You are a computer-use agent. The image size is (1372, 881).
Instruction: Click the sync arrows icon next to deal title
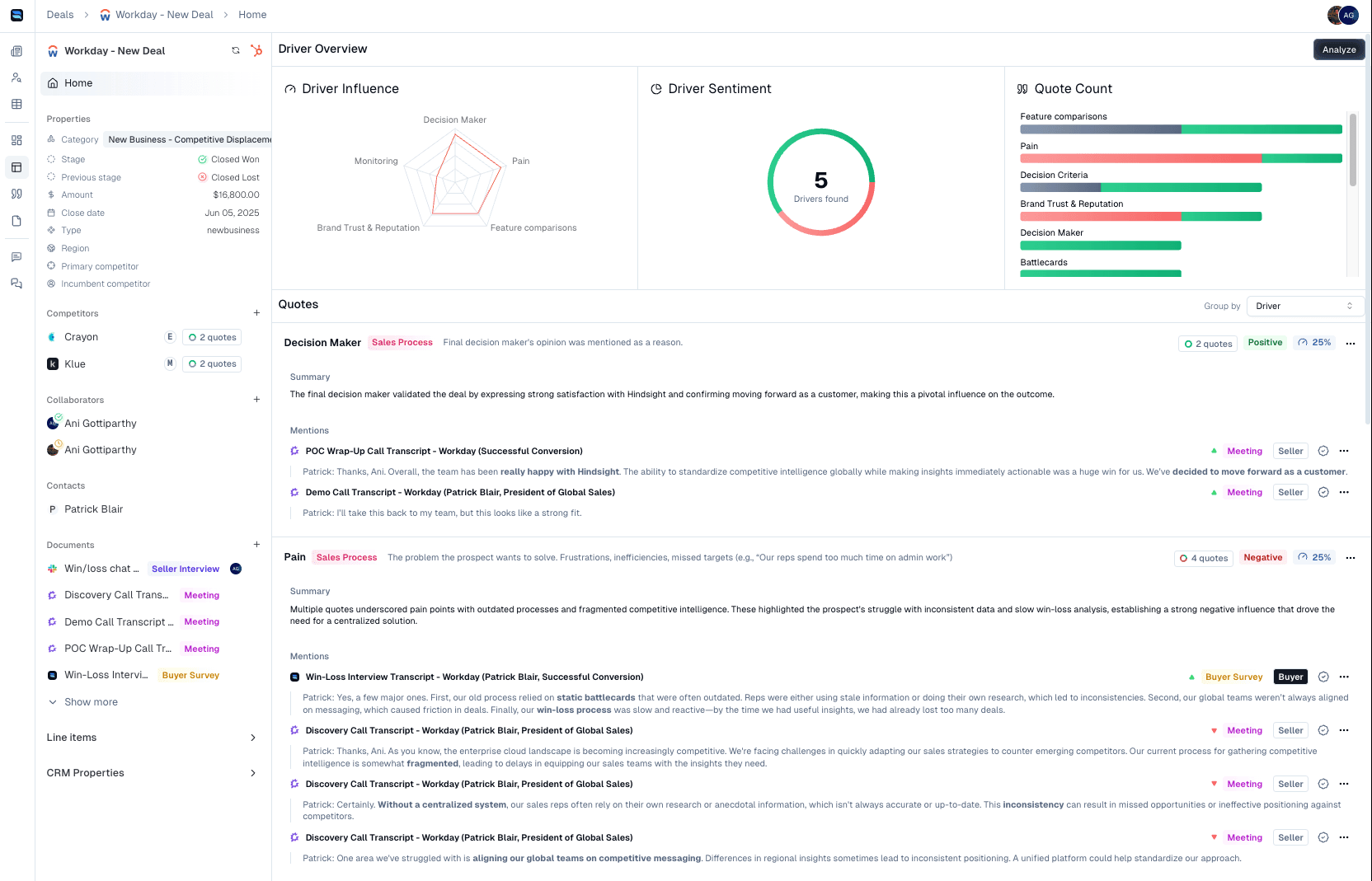(x=236, y=50)
